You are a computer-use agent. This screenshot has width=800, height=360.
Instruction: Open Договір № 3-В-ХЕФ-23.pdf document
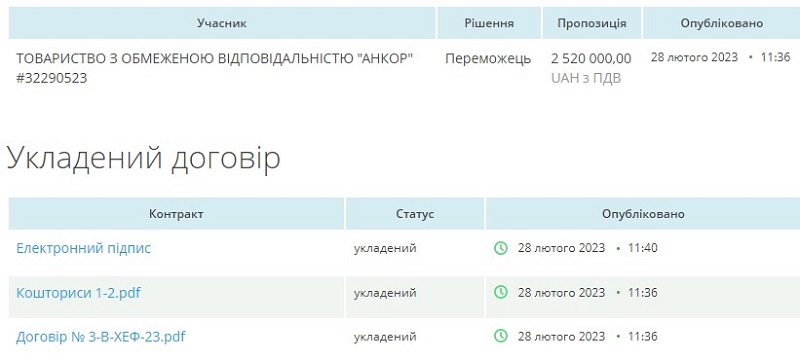coord(101,337)
